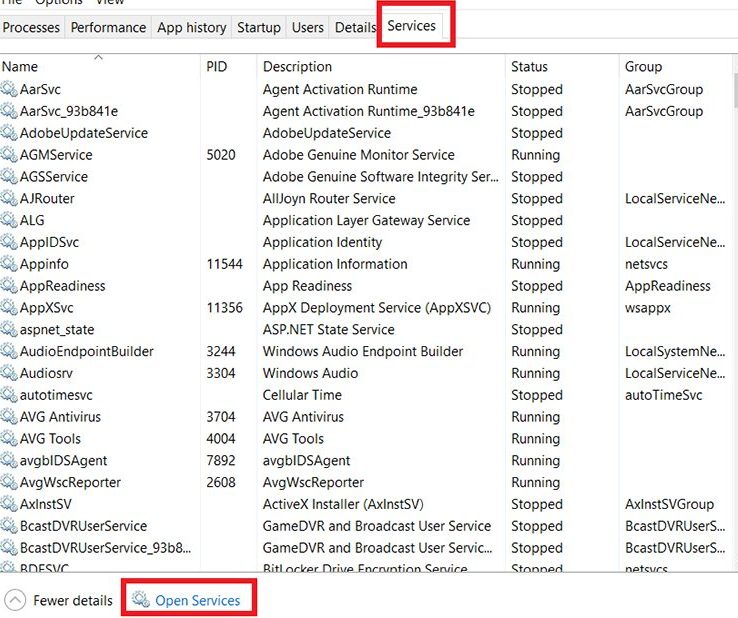The width and height of the screenshot is (738, 618).
Task: Click the ASP.NET State Service description
Action: pyautogui.click(x=329, y=329)
